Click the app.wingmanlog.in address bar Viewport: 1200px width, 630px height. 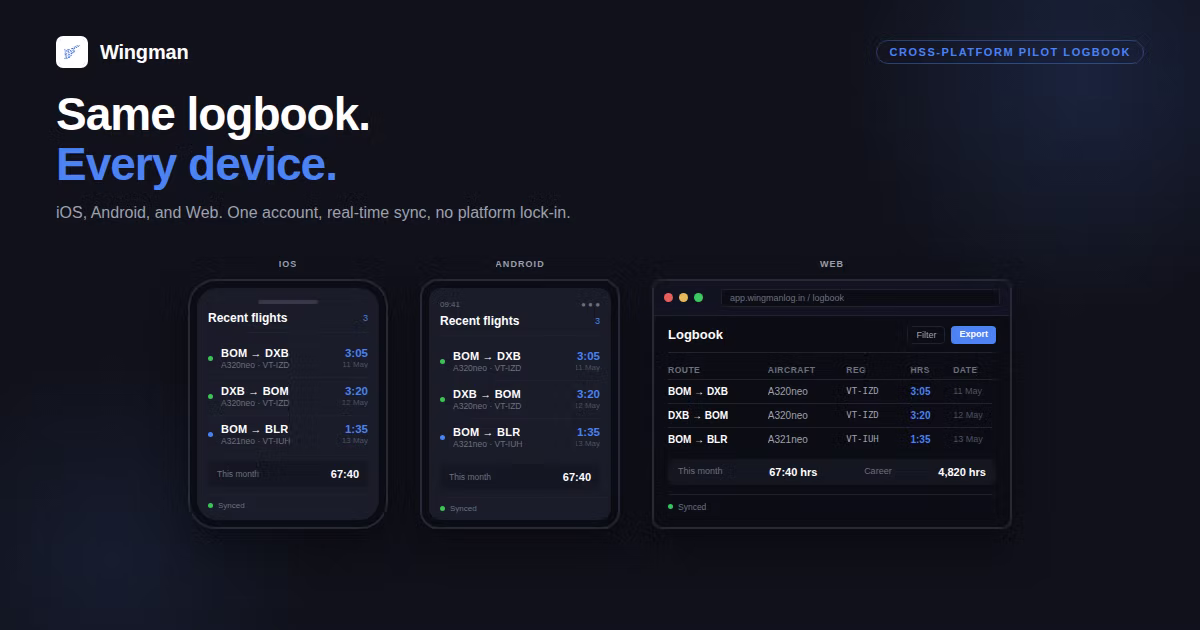[x=859, y=298]
